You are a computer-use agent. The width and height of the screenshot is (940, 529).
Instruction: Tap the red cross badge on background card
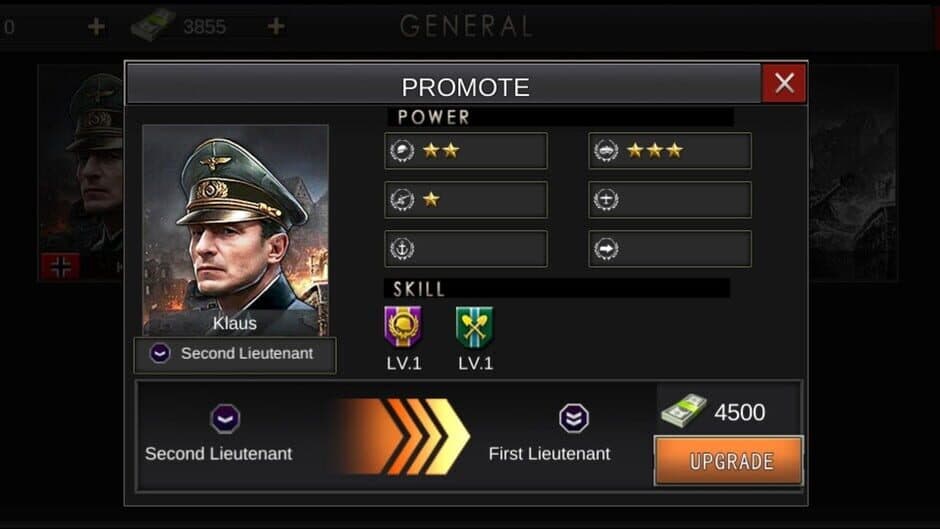coord(60,266)
